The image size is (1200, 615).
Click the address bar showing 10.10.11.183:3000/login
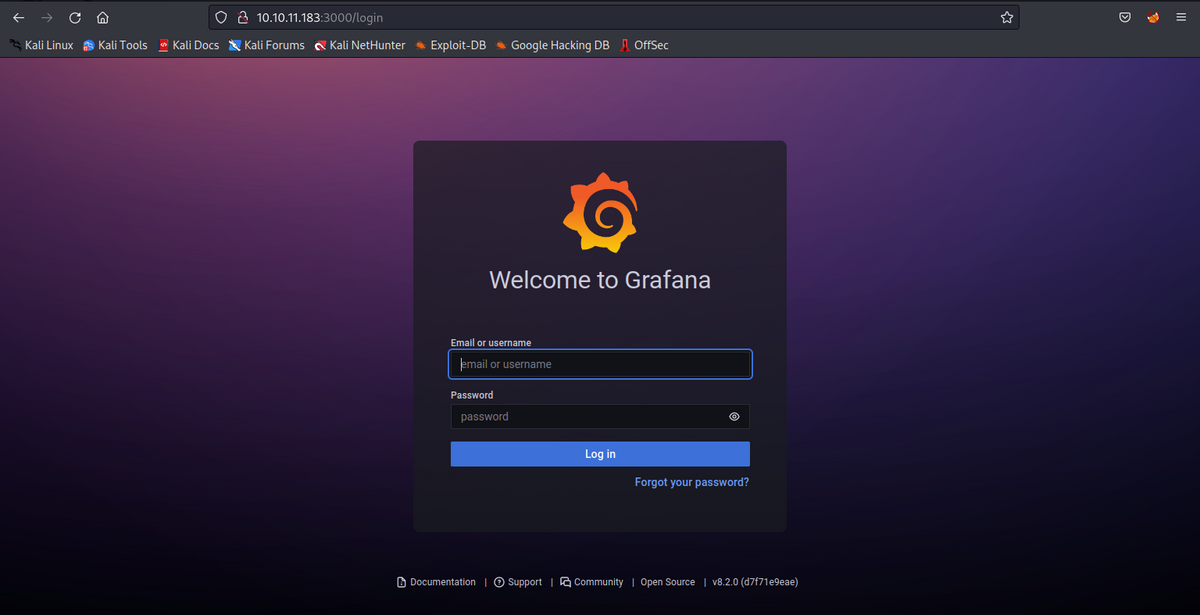(x=614, y=18)
